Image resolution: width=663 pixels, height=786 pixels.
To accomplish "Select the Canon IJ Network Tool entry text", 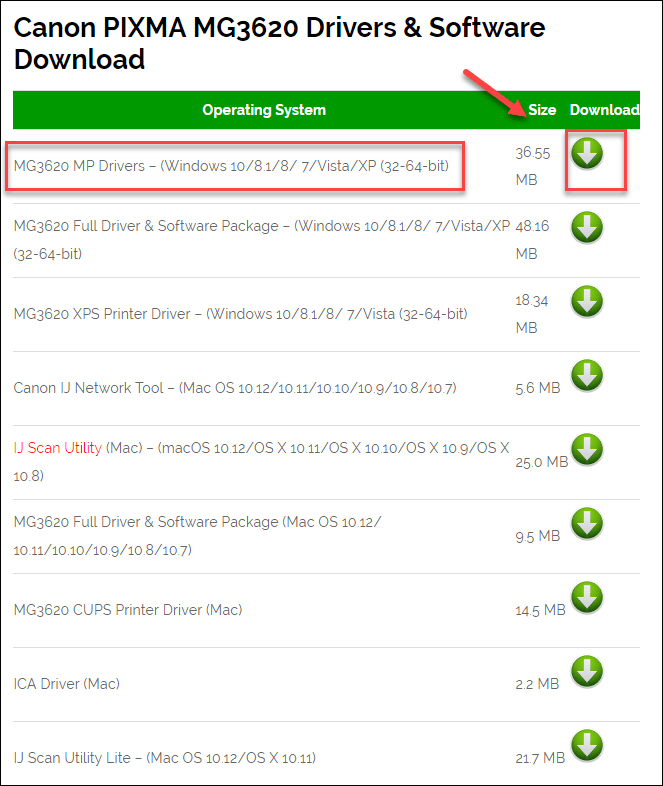I will pos(235,388).
